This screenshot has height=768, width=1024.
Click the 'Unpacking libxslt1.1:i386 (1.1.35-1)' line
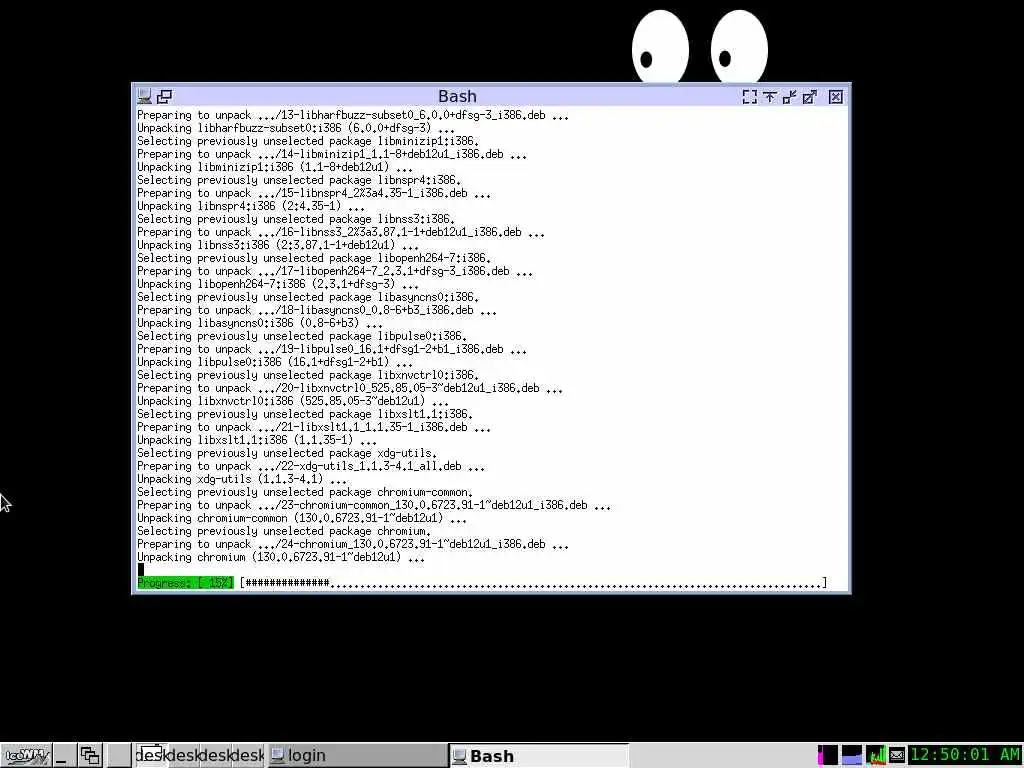pyautogui.click(x=257, y=440)
